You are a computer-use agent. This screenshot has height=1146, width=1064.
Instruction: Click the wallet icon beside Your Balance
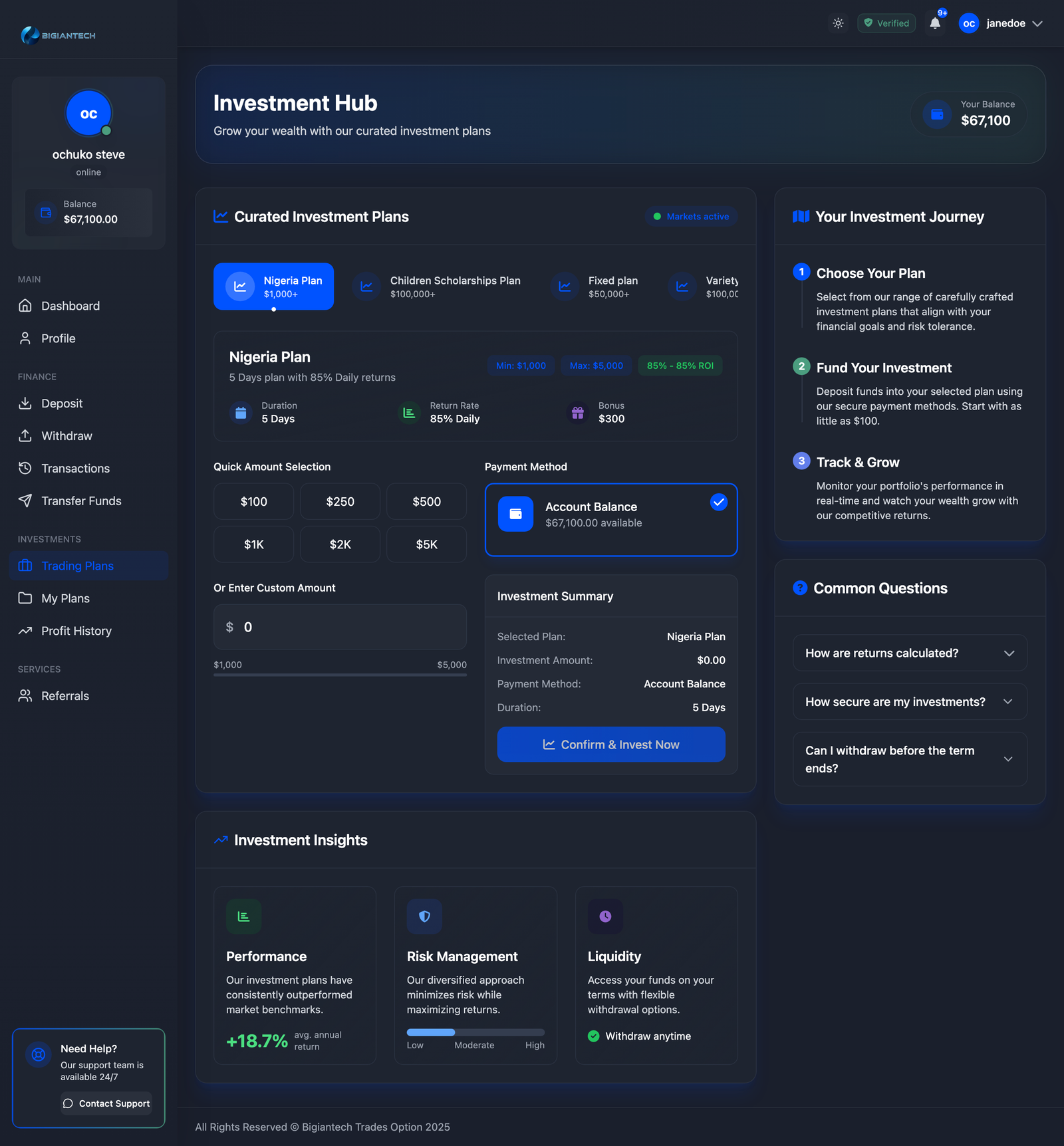(936, 114)
